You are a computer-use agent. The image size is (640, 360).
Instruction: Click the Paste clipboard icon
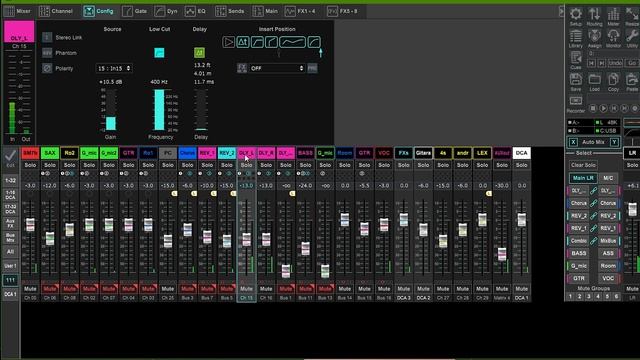pyautogui.click(x=632, y=80)
